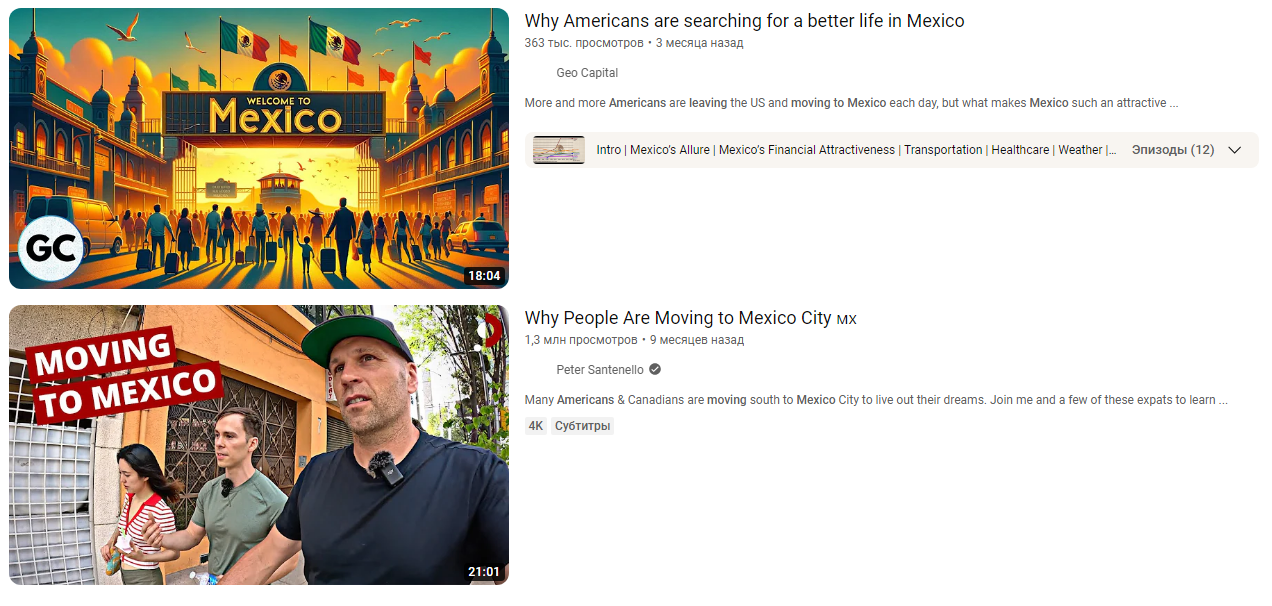This screenshot has width=1272, height=606.
Task: Click the red logo on second thumbnail corner
Action: (x=492, y=329)
